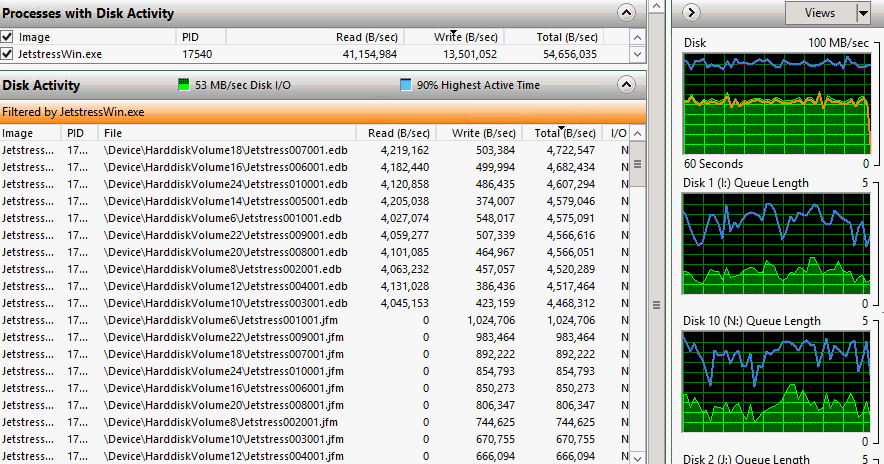Sort processes by Write (B/sec) column header
The width and height of the screenshot is (884, 464).
tap(465, 37)
